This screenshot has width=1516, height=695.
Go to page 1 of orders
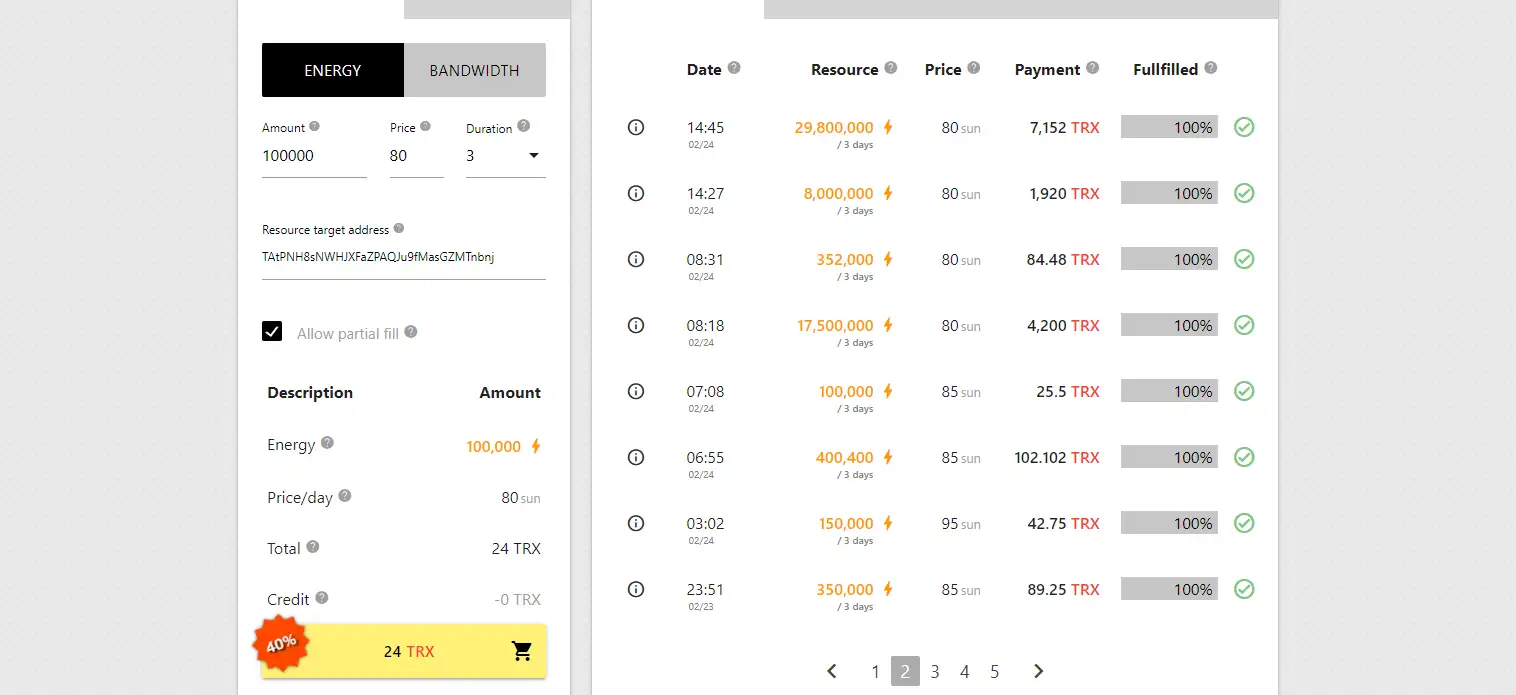point(875,671)
